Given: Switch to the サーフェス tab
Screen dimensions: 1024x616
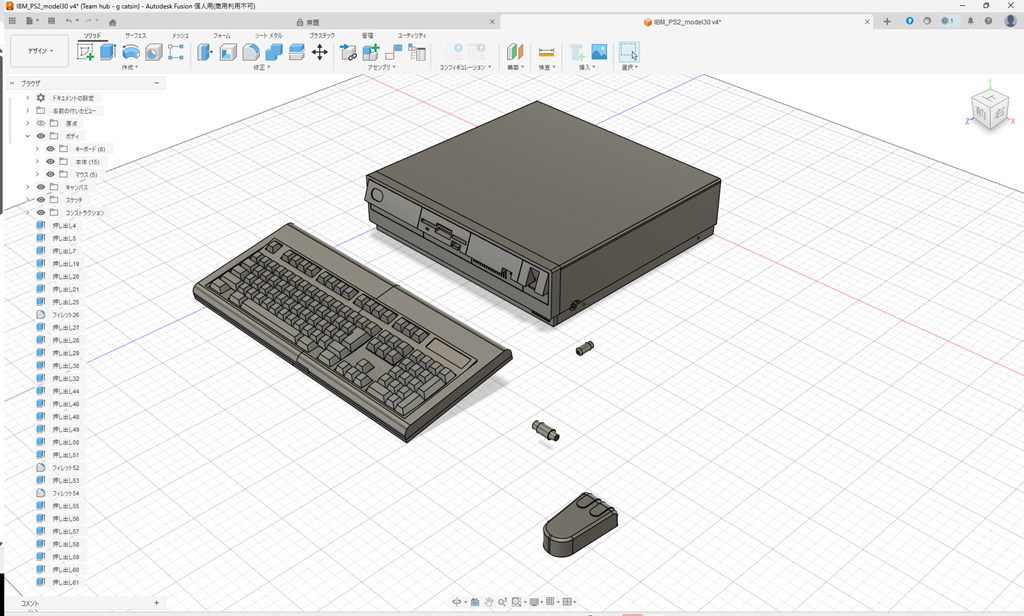Looking at the screenshot, I should 135,35.
